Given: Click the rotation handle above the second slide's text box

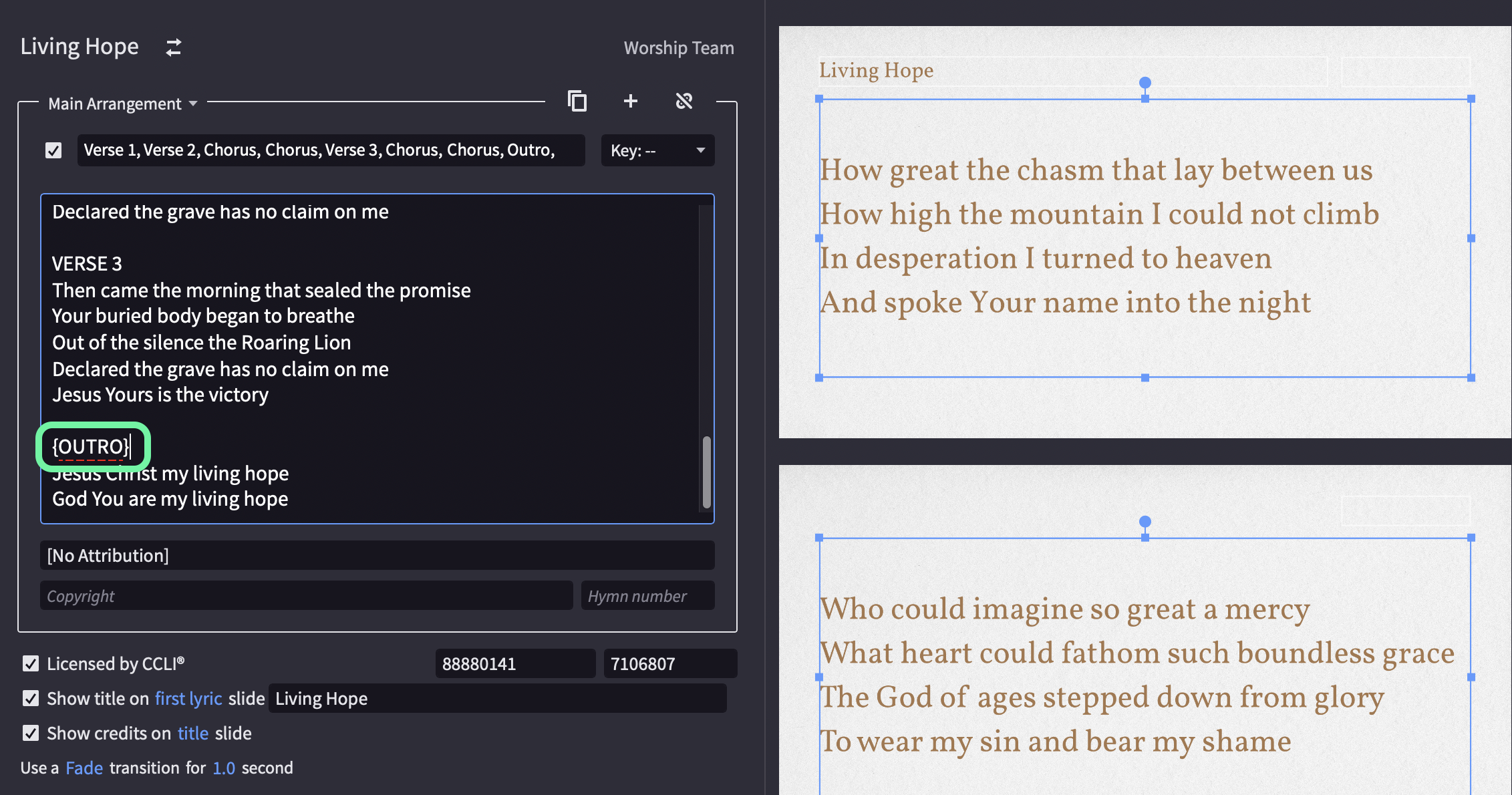Looking at the screenshot, I should pos(1145,522).
